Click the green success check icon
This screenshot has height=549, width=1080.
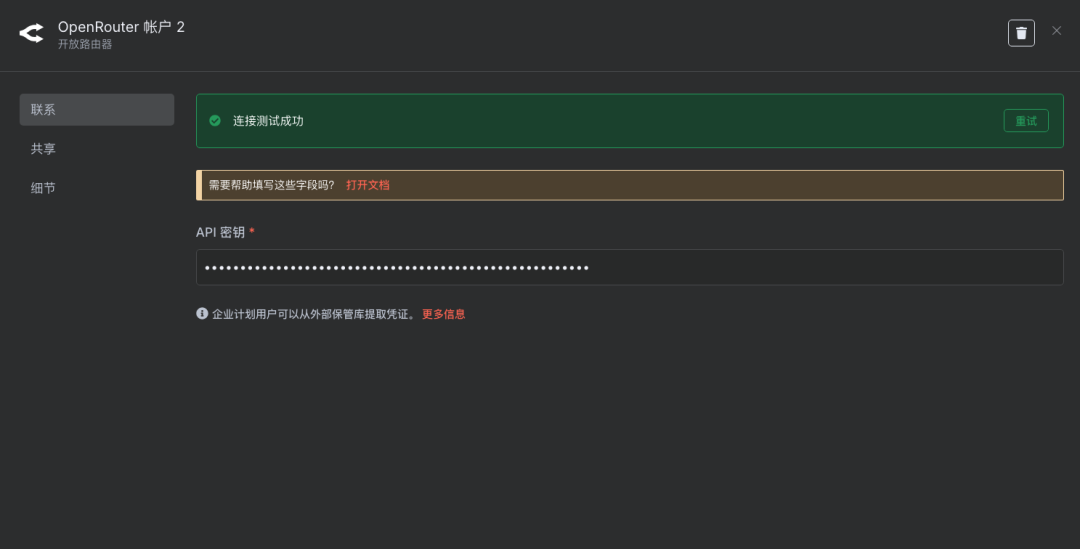click(215, 121)
